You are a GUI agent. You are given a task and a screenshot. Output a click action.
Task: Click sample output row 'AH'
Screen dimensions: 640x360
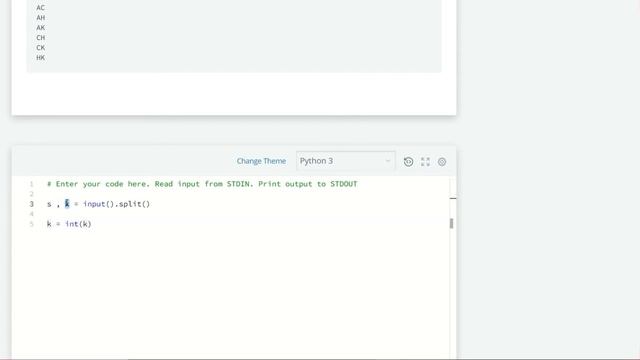[40, 18]
